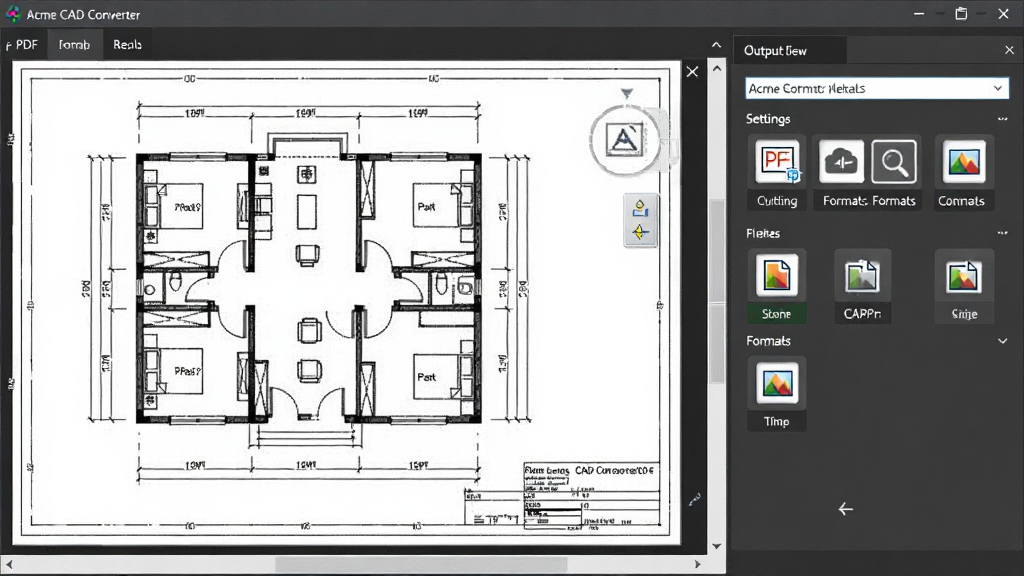The image size is (1024, 576).
Task: Open the Settings section more options
Action: pos(1002,119)
